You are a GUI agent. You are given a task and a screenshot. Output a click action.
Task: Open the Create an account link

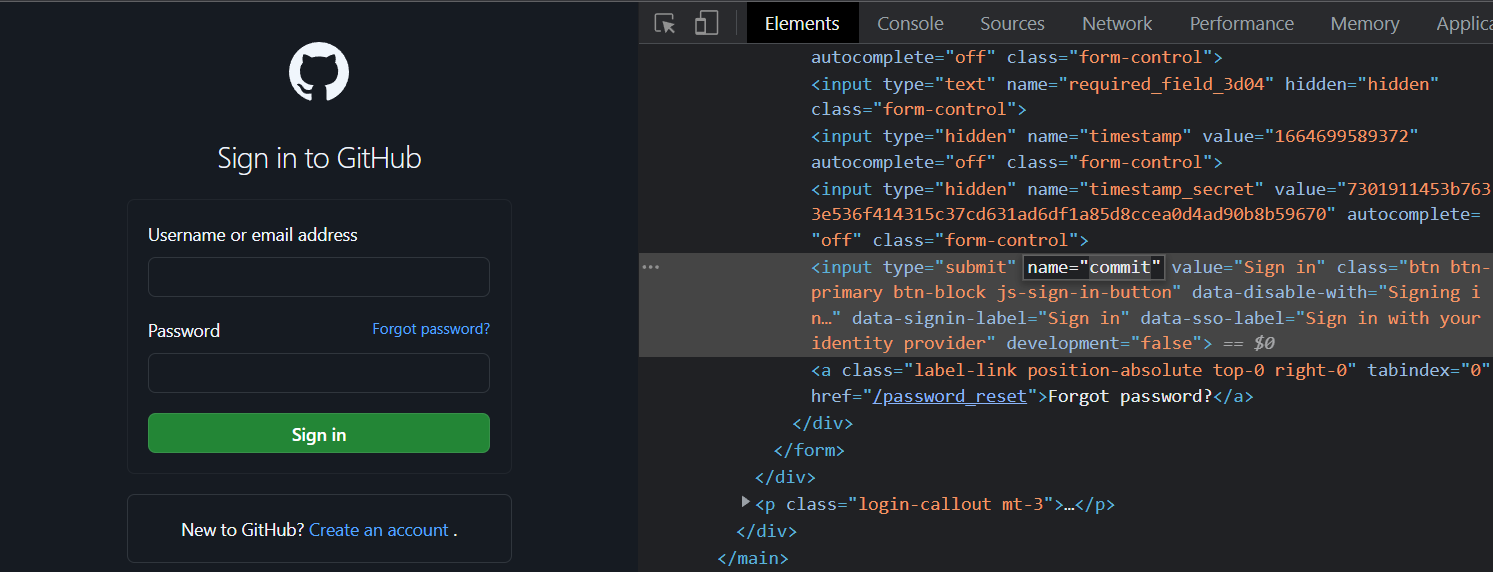tap(379, 530)
